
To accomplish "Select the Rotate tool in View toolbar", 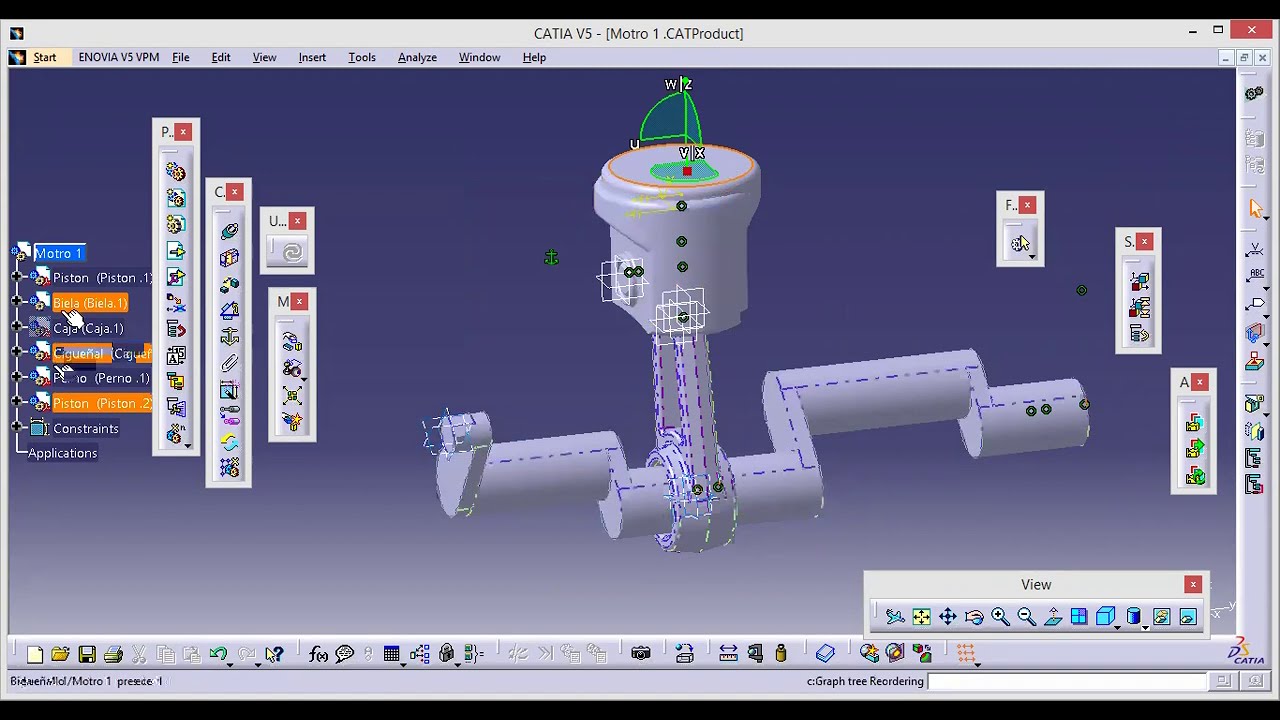I will click(x=974, y=617).
